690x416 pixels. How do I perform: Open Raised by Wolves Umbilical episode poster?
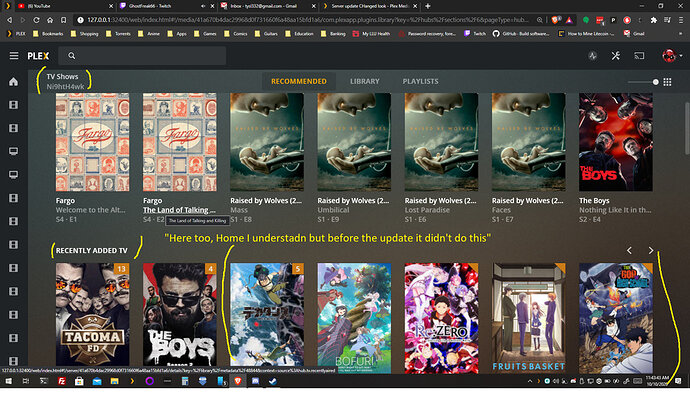tap(354, 142)
